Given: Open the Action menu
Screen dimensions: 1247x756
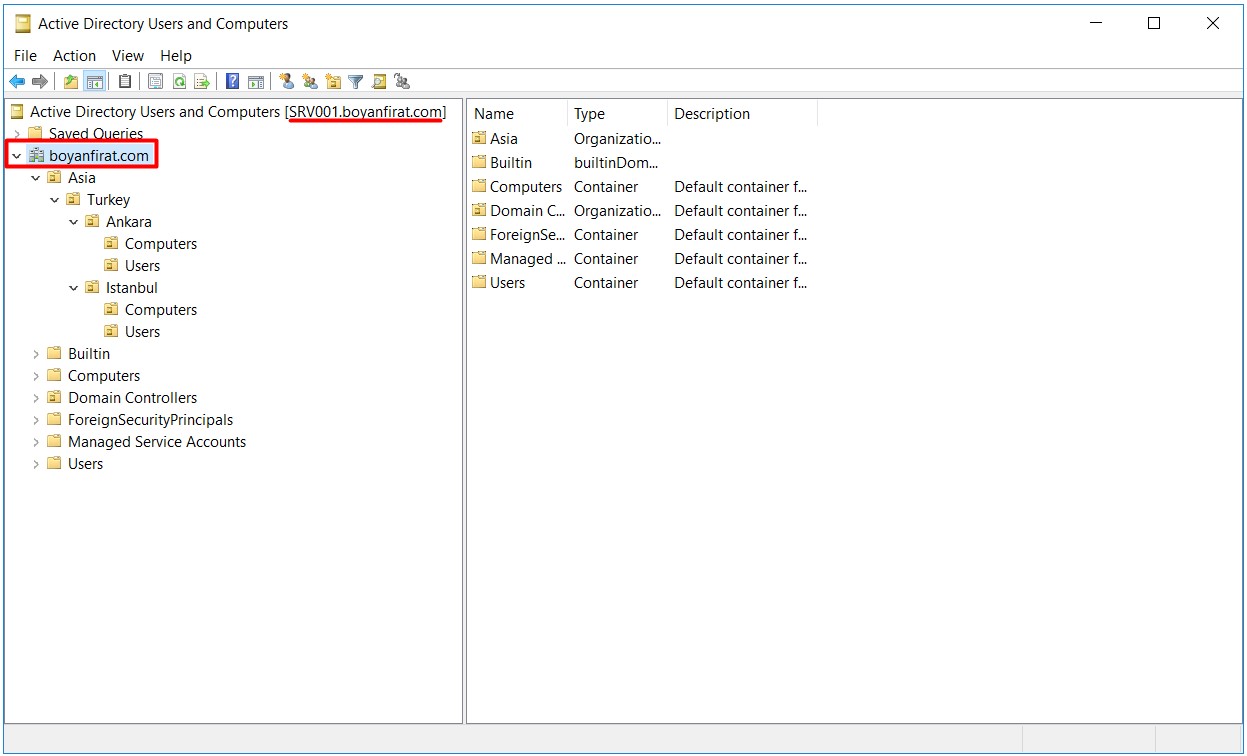Looking at the screenshot, I should click(x=75, y=56).
